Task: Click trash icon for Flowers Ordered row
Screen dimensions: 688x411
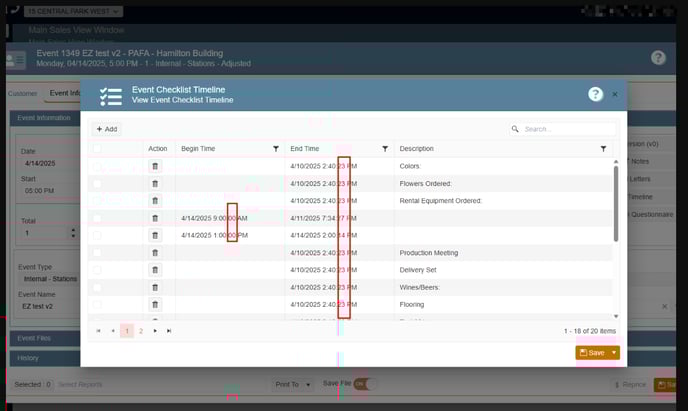Action: pyautogui.click(x=155, y=183)
